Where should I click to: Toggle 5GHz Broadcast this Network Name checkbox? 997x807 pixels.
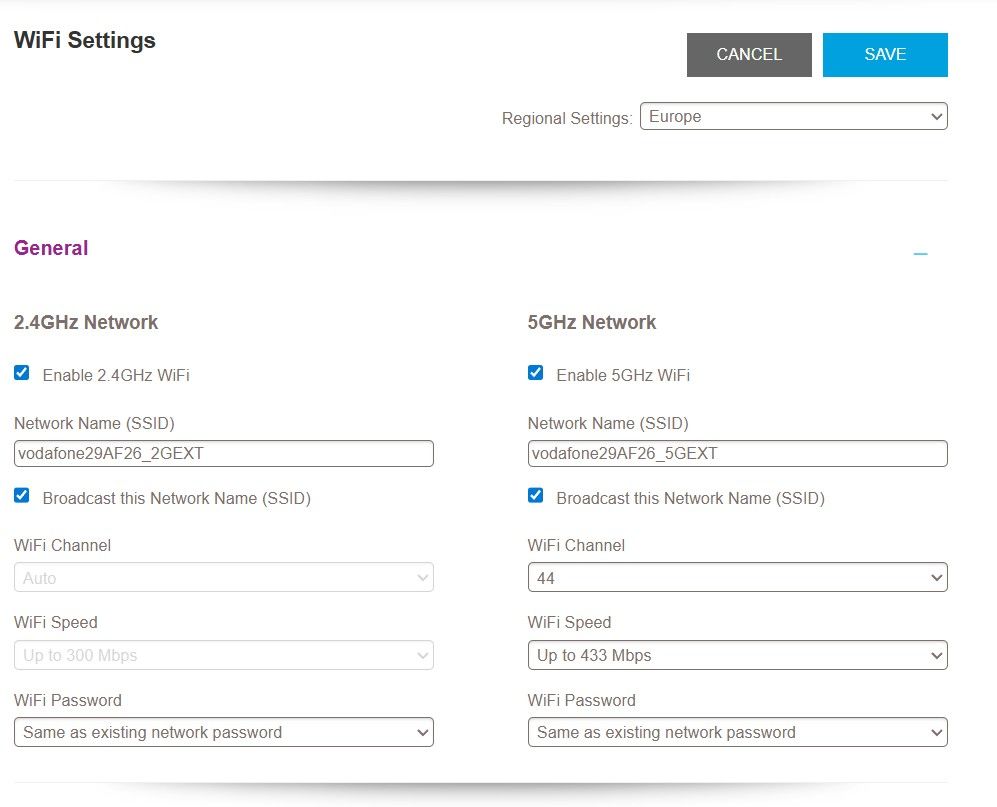pyautogui.click(x=535, y=495)
